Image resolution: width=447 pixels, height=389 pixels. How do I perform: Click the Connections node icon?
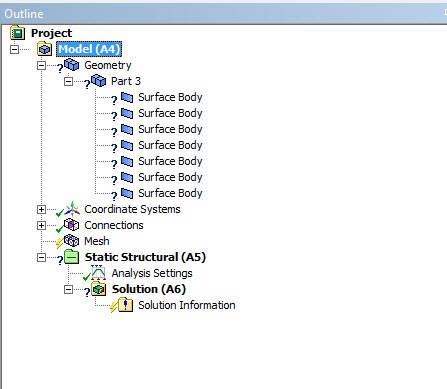(x=71, y=225)
